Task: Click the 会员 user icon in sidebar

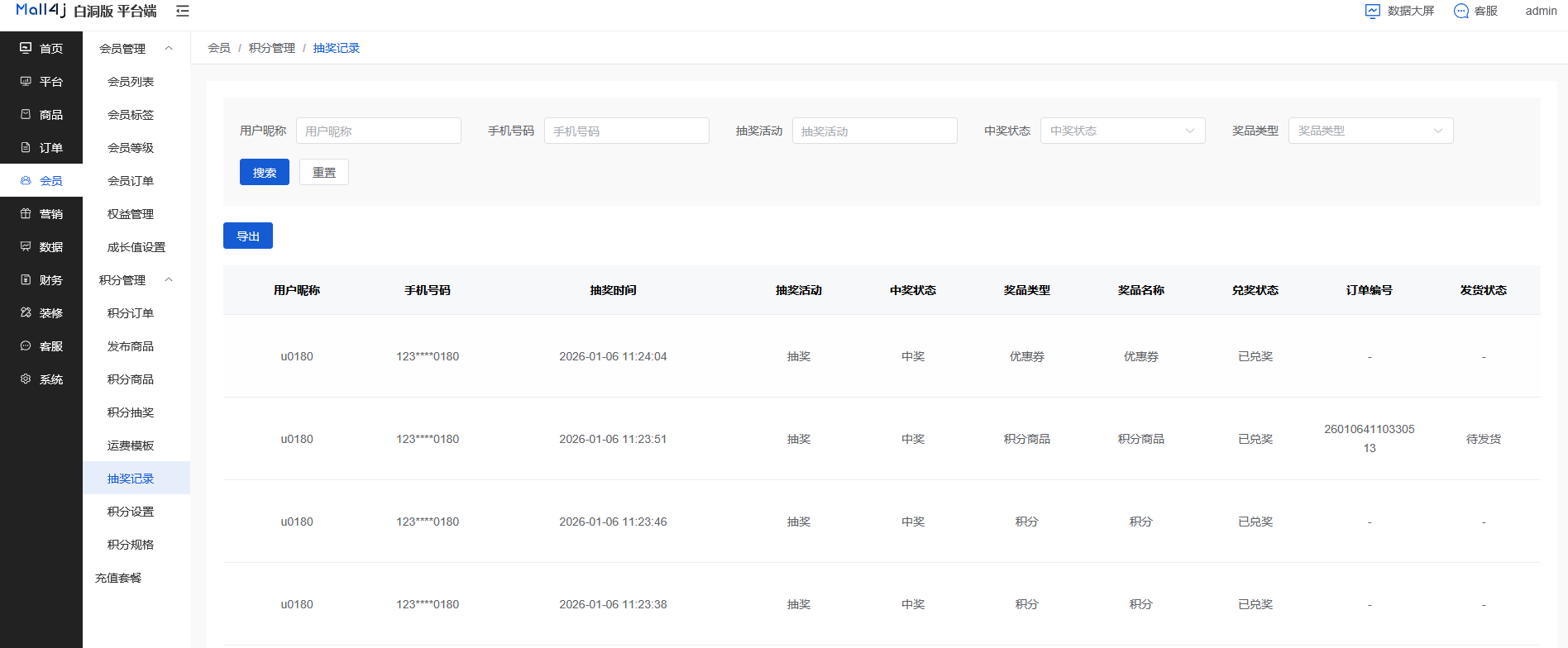Action: [x=26, y=180]
